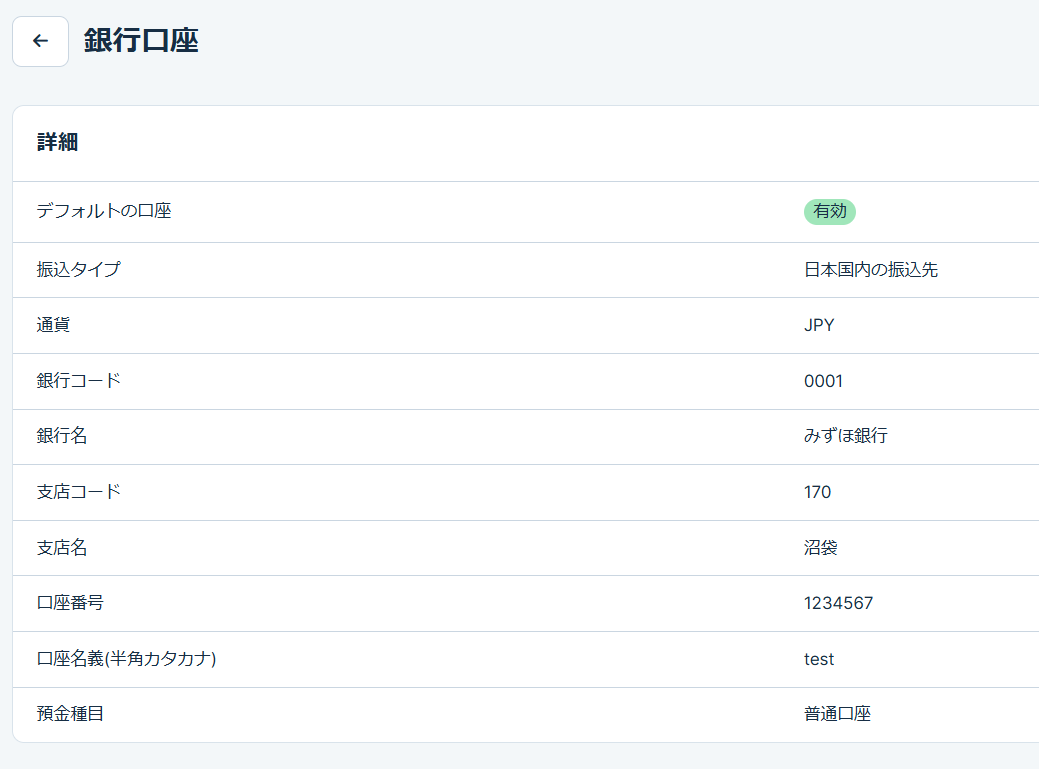Select the 日本国内の振込先 value

[x=870, y=270]
